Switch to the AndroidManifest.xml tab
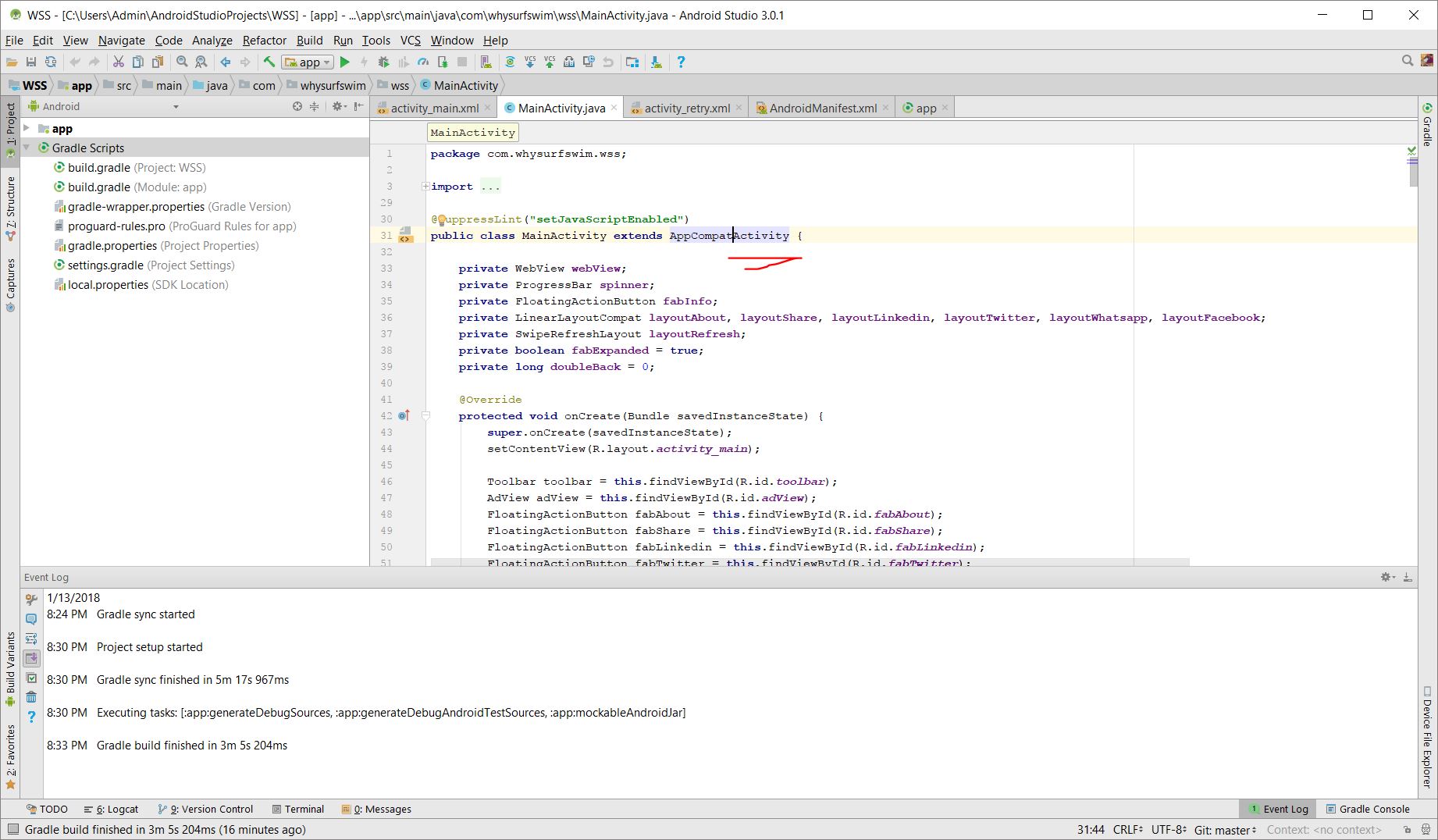 822,109
